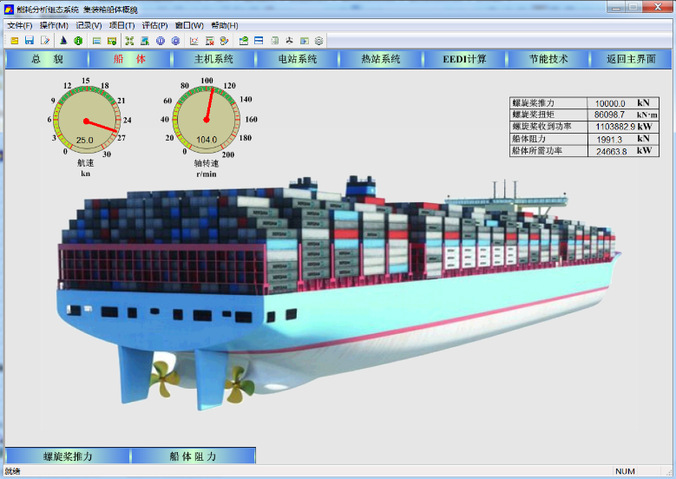Click the gear icon at toolbar end
This screenshot has height=479, width=676.
click(319, 40)
